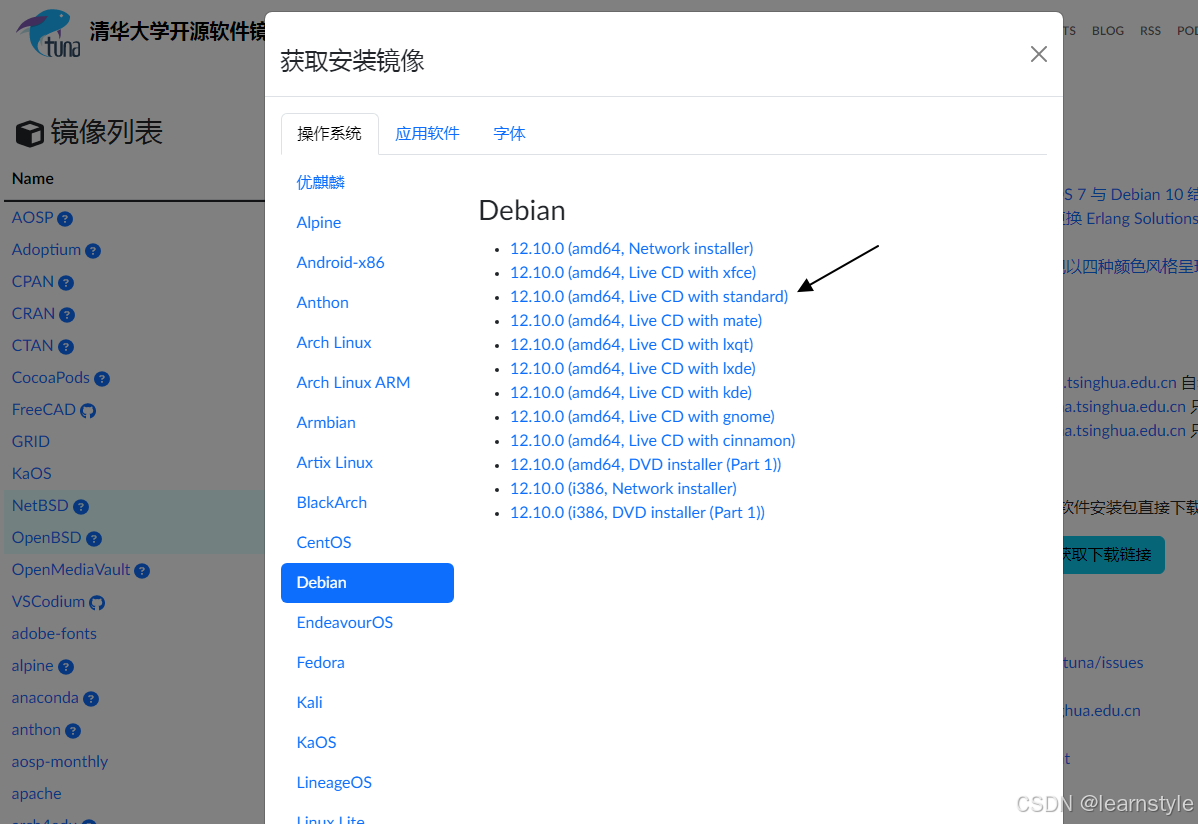
Task: Click the TUNA logo in header
Action: 49,33
